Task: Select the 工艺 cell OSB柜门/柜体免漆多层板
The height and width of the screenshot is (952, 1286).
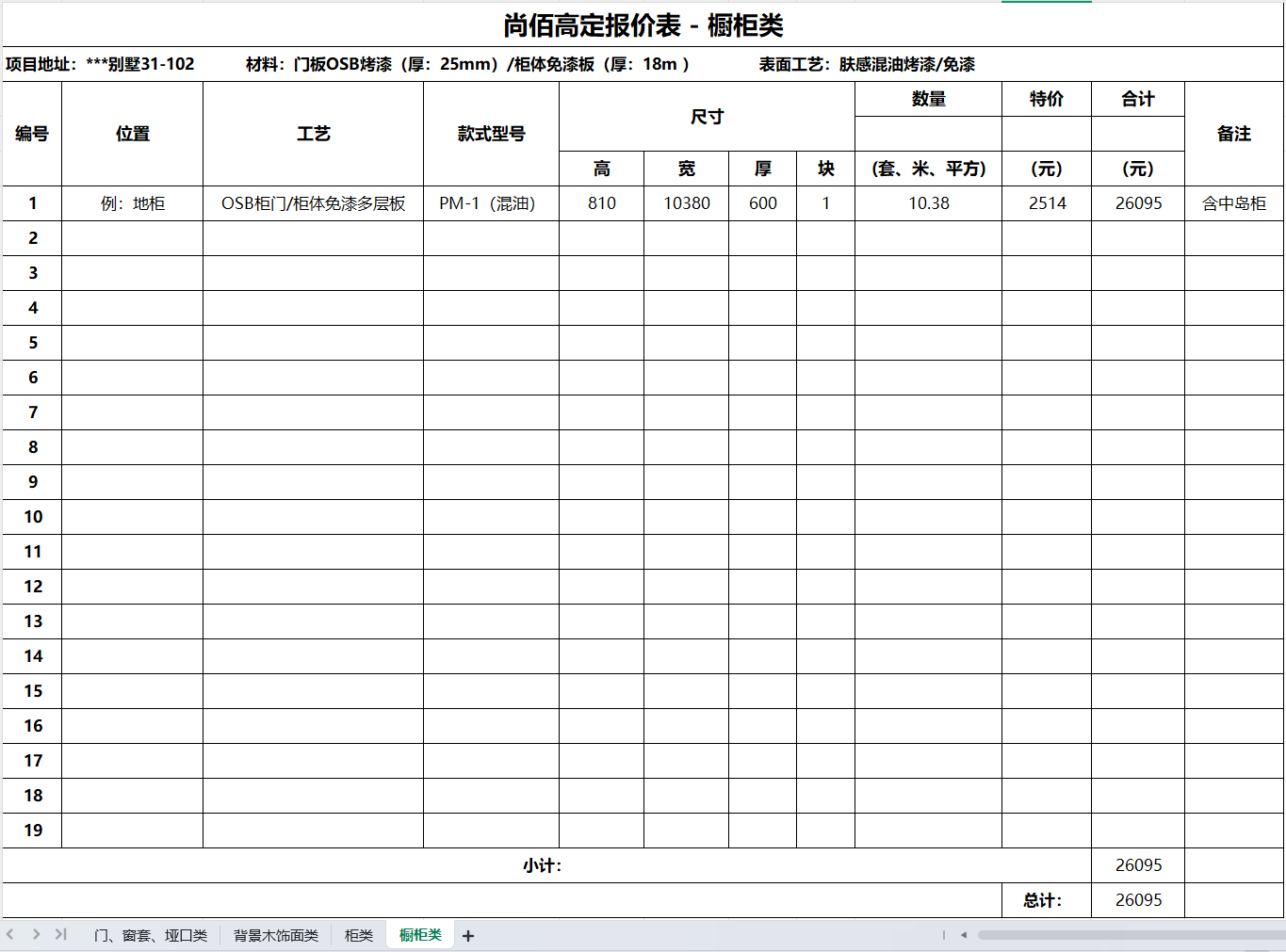Action: pyautogui.click(x=313, y=203)
